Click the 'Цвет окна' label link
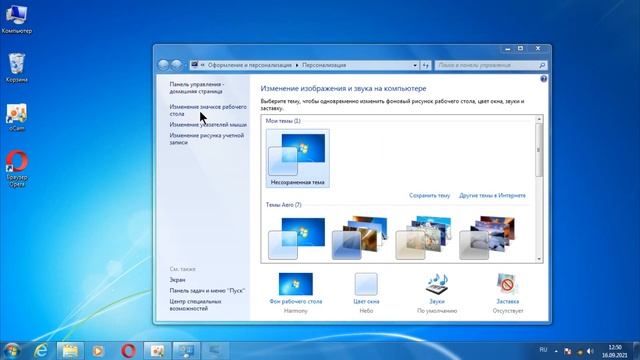 [x=366, y=301]
